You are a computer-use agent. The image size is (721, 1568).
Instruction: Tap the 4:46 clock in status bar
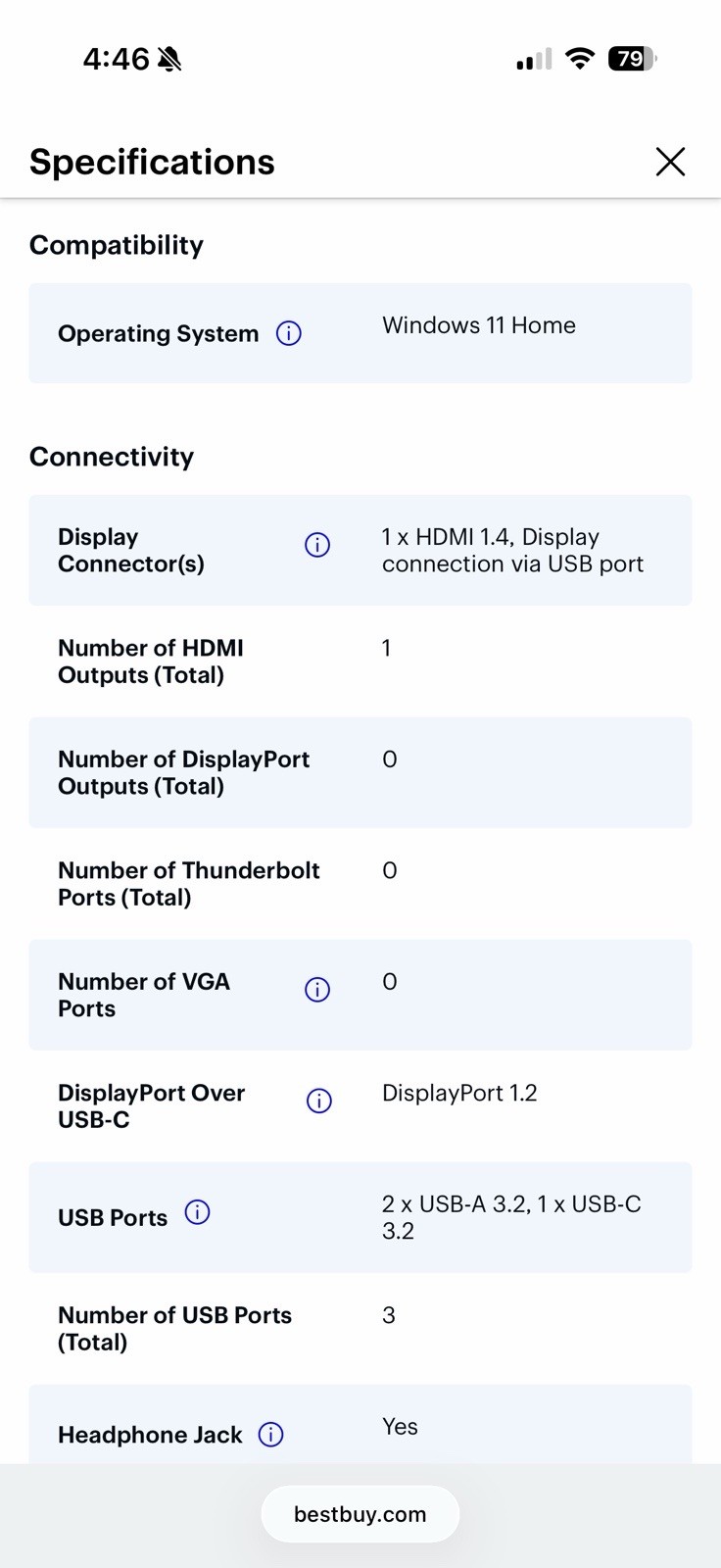click(x=116, y=59)
